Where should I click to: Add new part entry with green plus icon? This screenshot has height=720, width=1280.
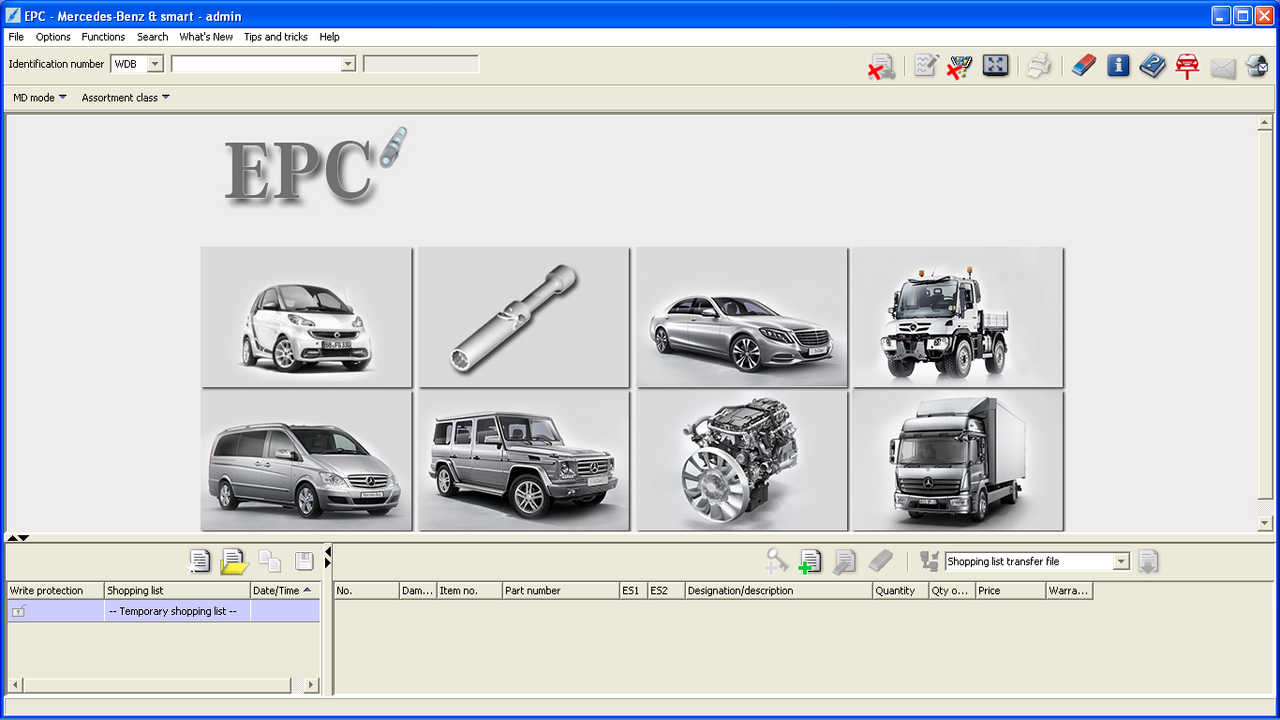[810, 561]
